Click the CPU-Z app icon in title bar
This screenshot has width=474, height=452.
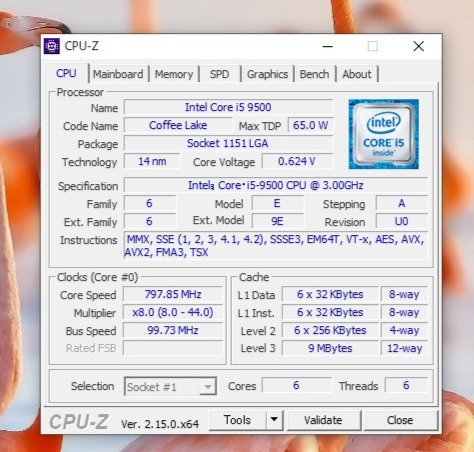point(52,46)
